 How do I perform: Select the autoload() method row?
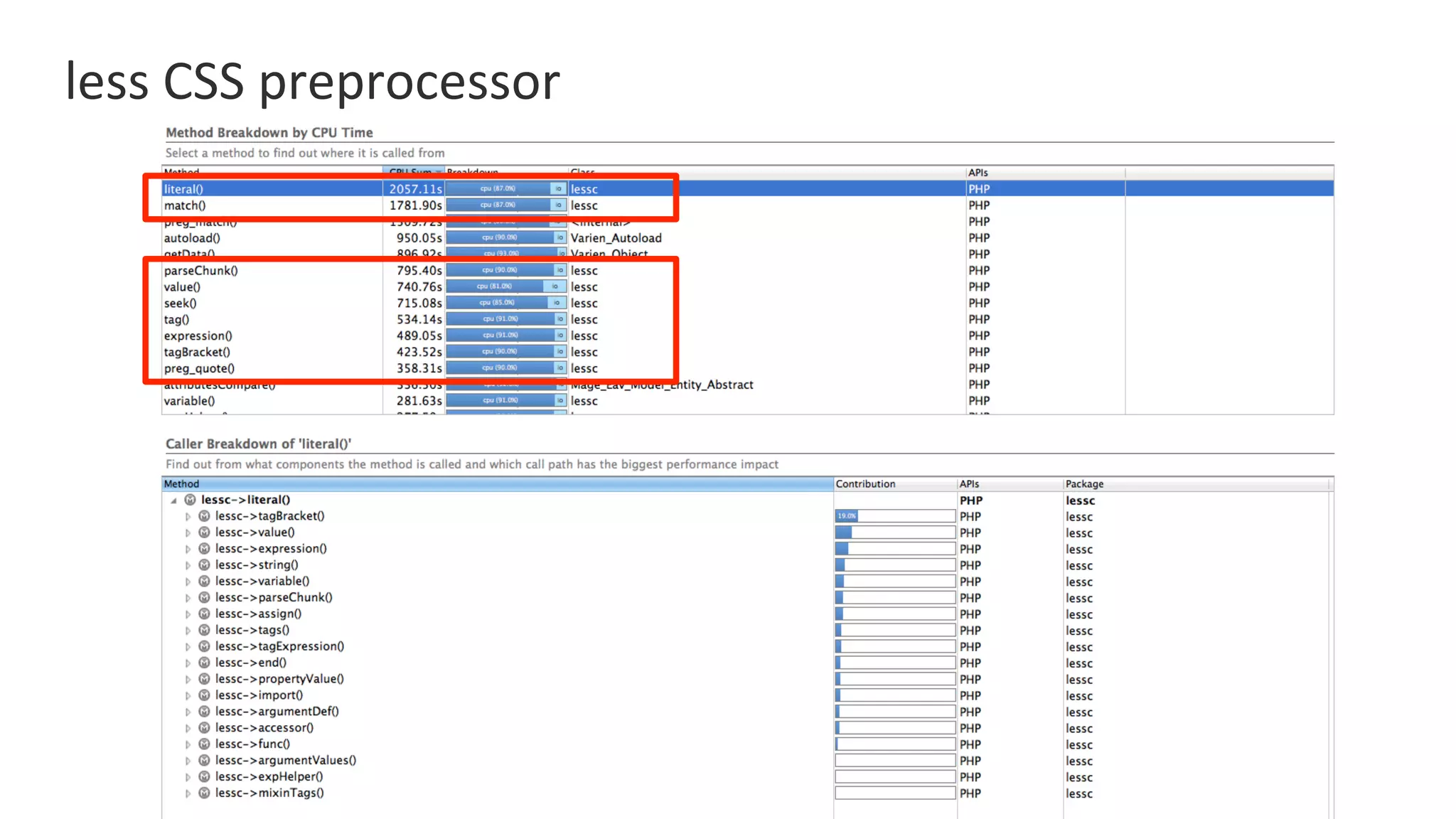point(748,238)
